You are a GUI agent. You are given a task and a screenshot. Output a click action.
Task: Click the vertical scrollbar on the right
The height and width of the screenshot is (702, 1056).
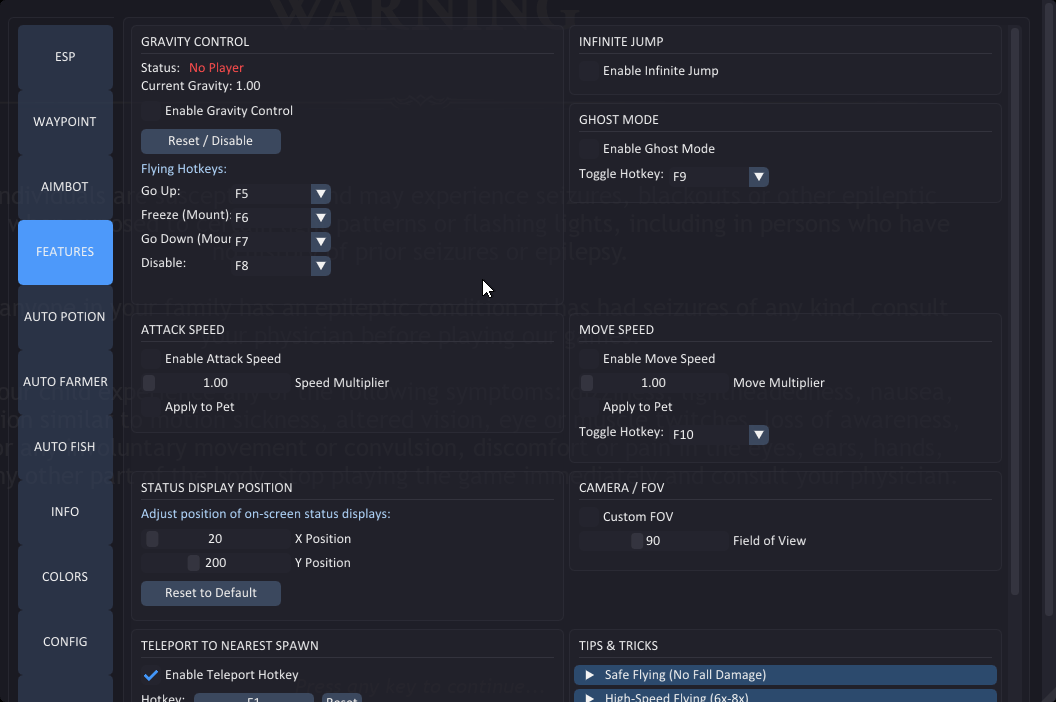[x=1014, y=300]
